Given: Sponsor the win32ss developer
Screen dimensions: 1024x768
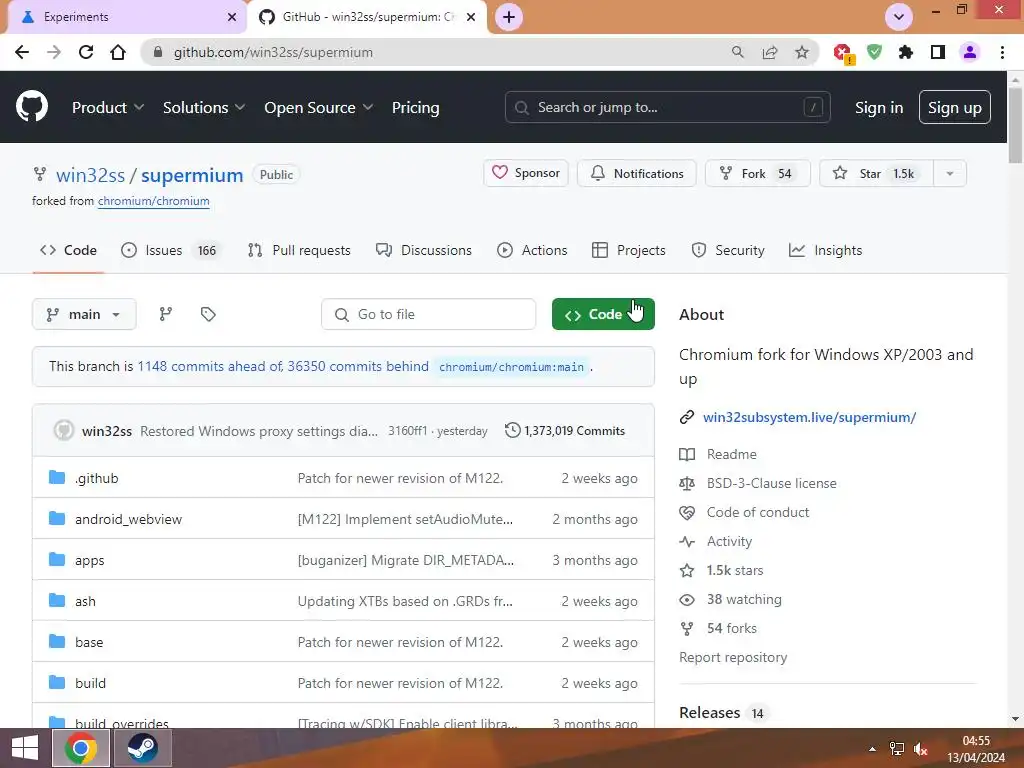Looking at the screenshot, I should pyautogui.click(x=526, y=173).
